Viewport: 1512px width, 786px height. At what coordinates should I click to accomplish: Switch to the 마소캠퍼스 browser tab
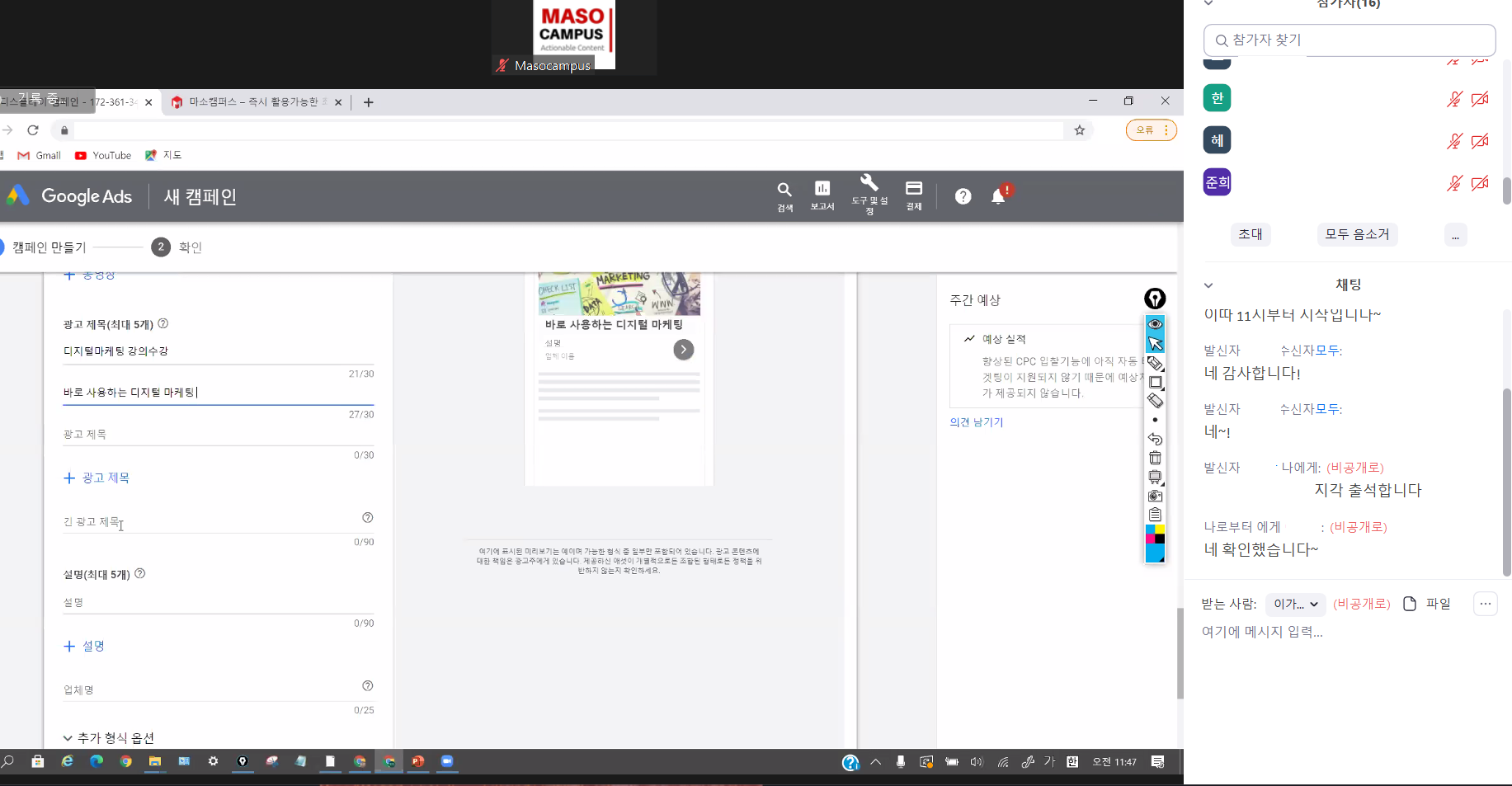[x=252, y=102]
